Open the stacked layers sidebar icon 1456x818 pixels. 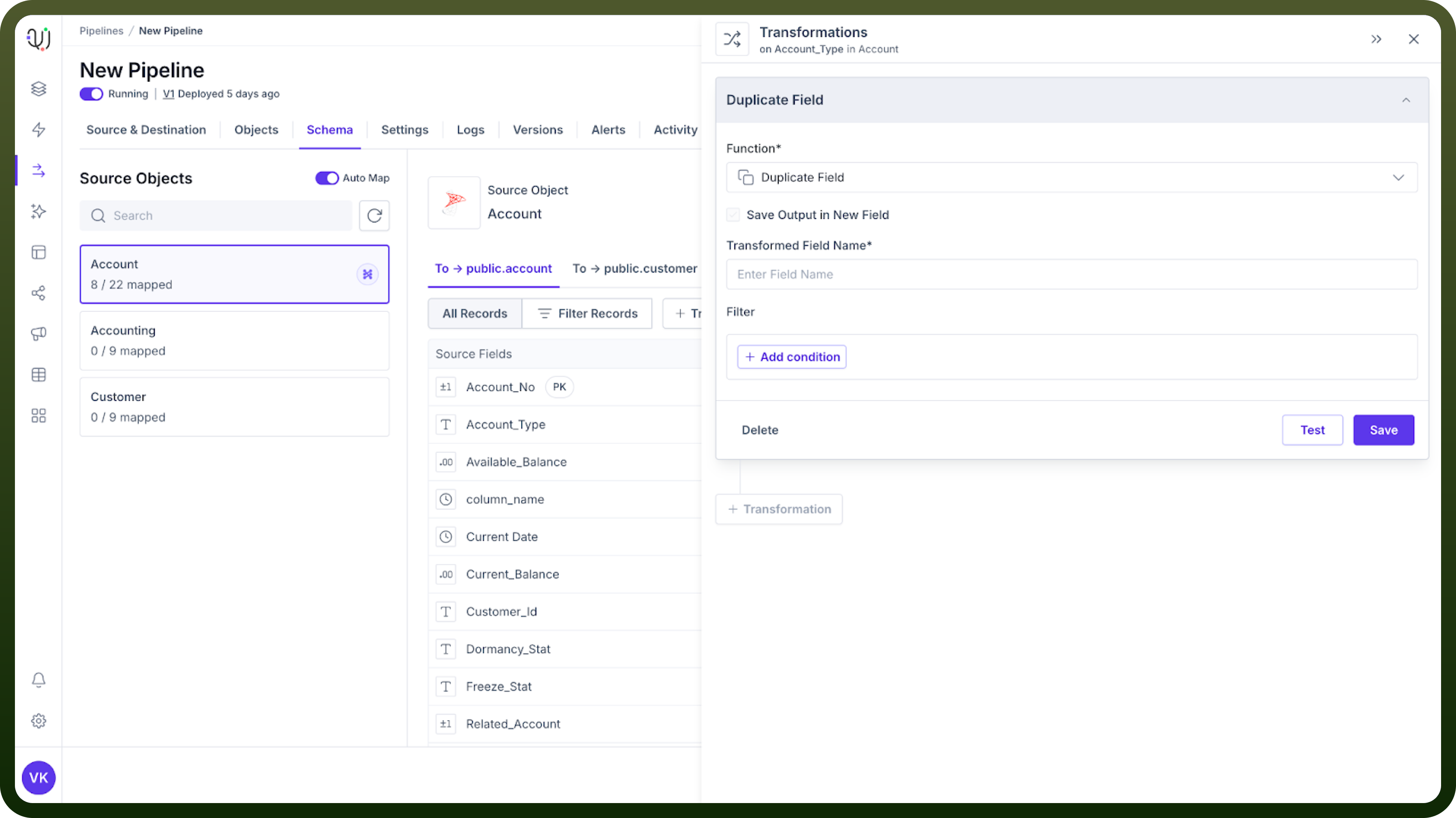coord(38,89)
